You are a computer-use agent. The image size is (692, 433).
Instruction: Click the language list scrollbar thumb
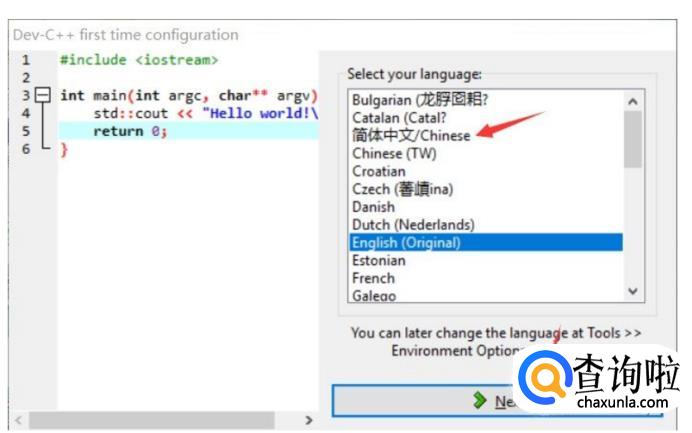point(633,139)
